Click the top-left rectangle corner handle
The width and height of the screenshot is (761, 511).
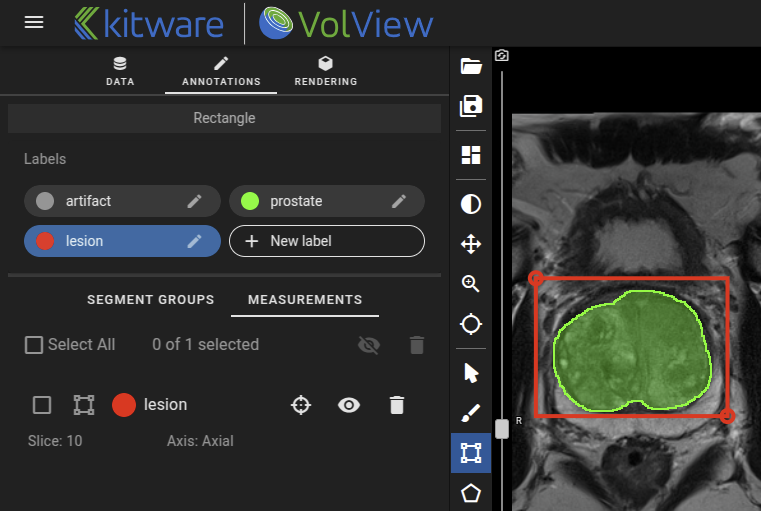coord(536,278)
